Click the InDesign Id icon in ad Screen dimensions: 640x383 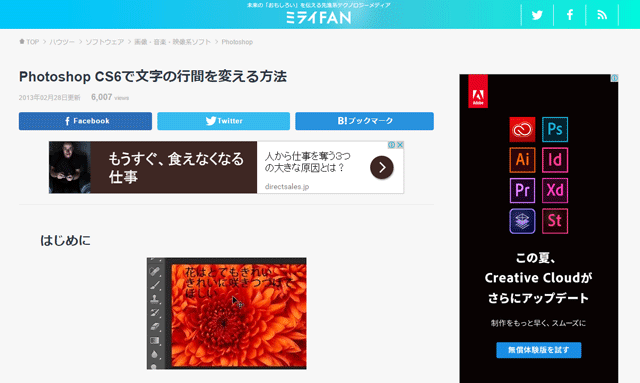(555, 160)
